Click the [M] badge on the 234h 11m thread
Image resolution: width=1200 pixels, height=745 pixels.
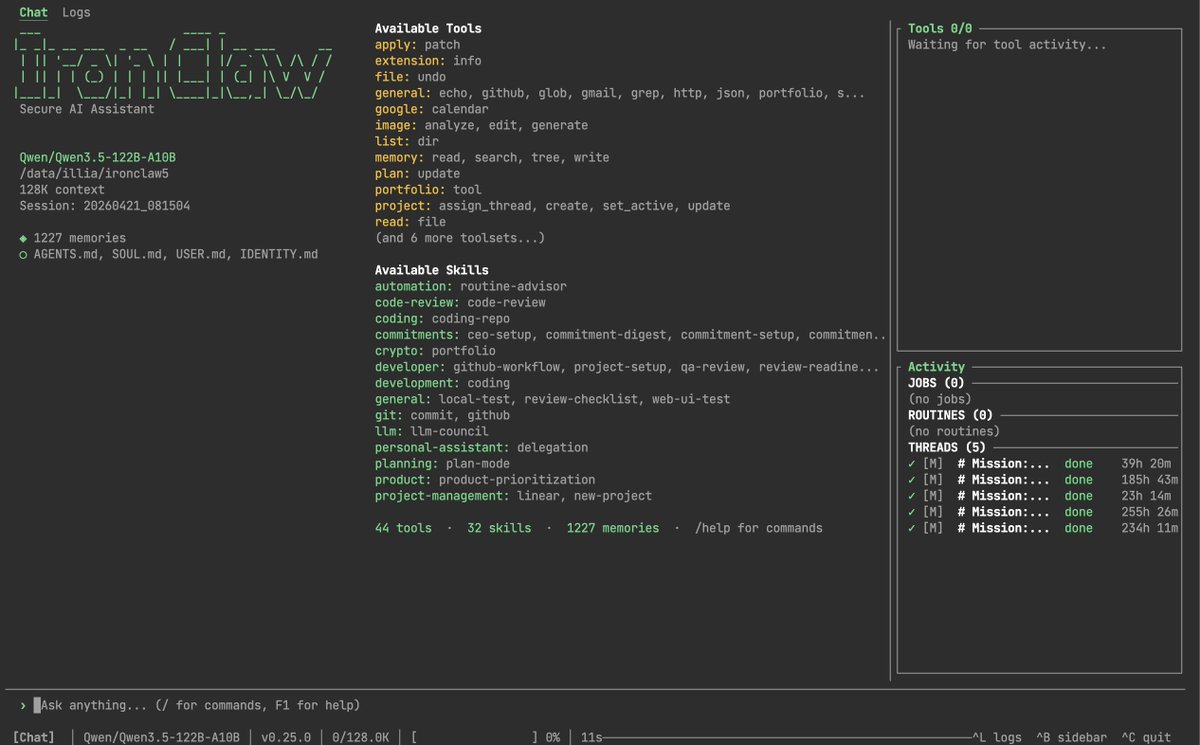pos(933,528)
